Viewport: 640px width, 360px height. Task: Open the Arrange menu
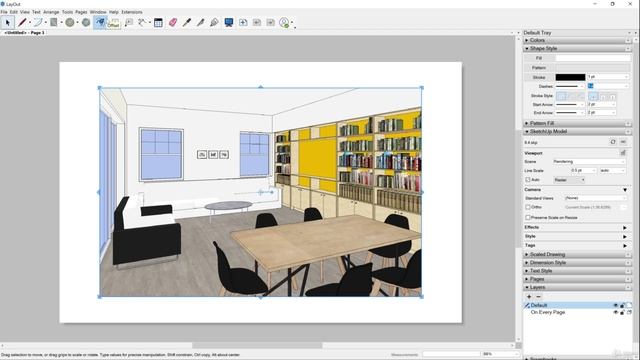pyautogui.click(x=51, y=12)
